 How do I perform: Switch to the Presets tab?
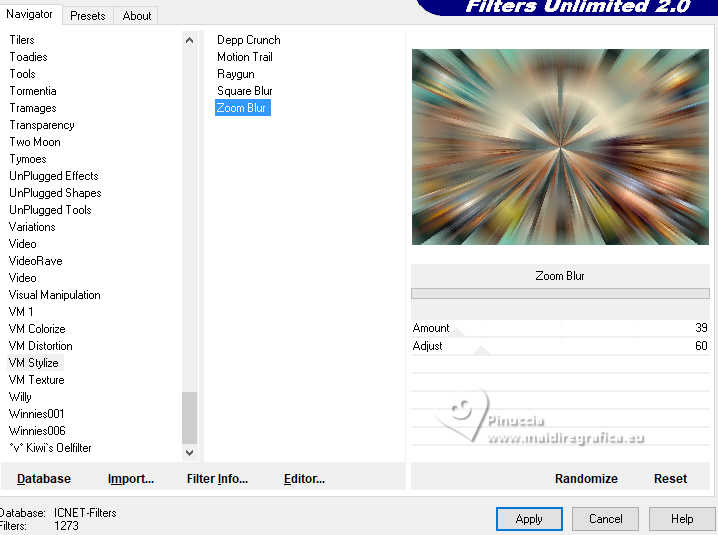[87, 16]
